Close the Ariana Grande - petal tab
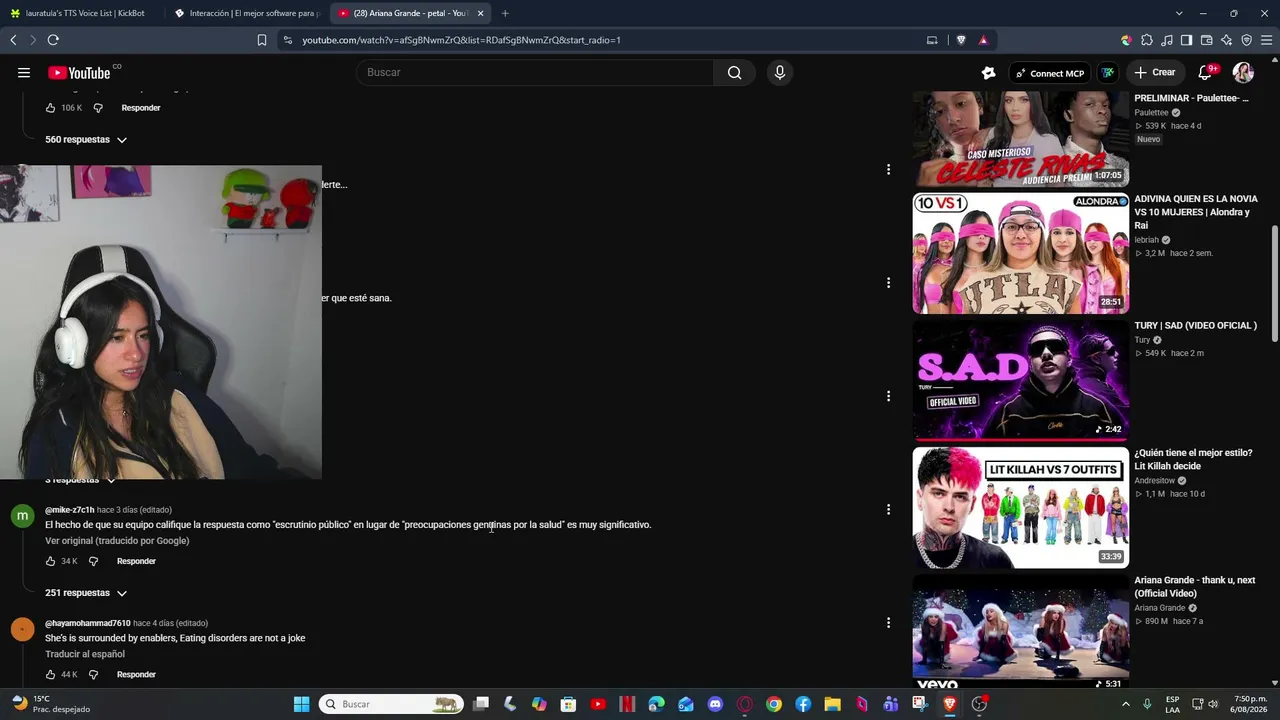 481,13
